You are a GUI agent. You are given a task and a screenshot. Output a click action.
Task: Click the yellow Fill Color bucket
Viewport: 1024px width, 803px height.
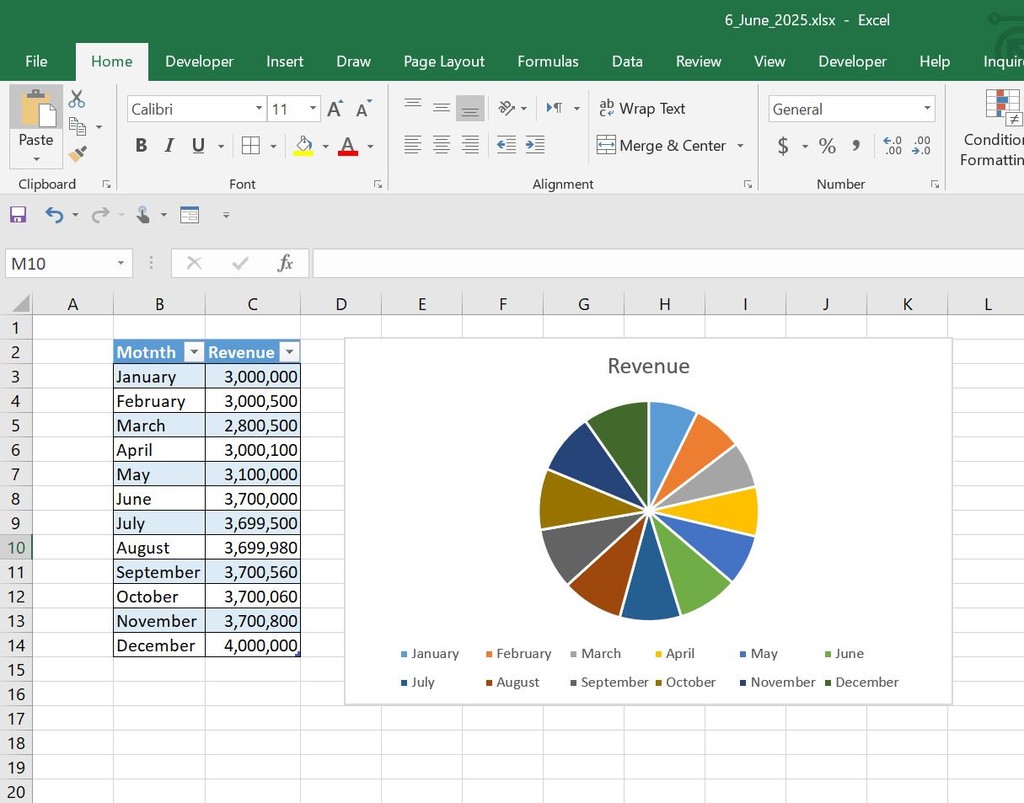[304, 146]
